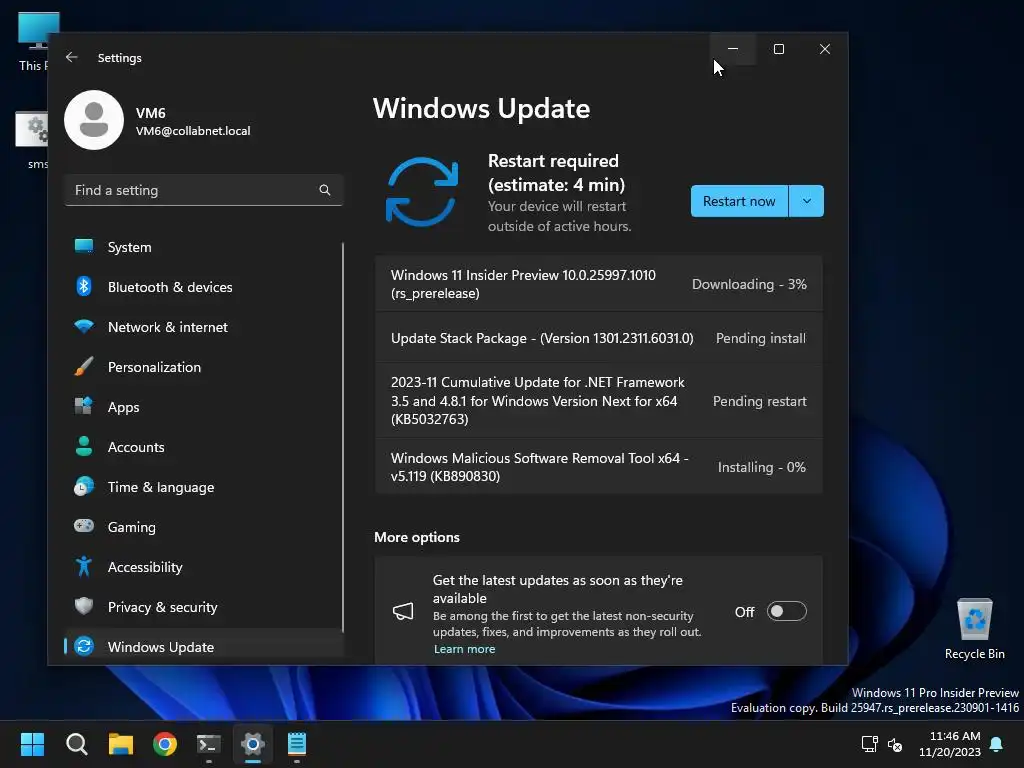Viewport: 1024px width, 768px height.
Task: Click the taskbar clock and date
Action: coord(950,744)
